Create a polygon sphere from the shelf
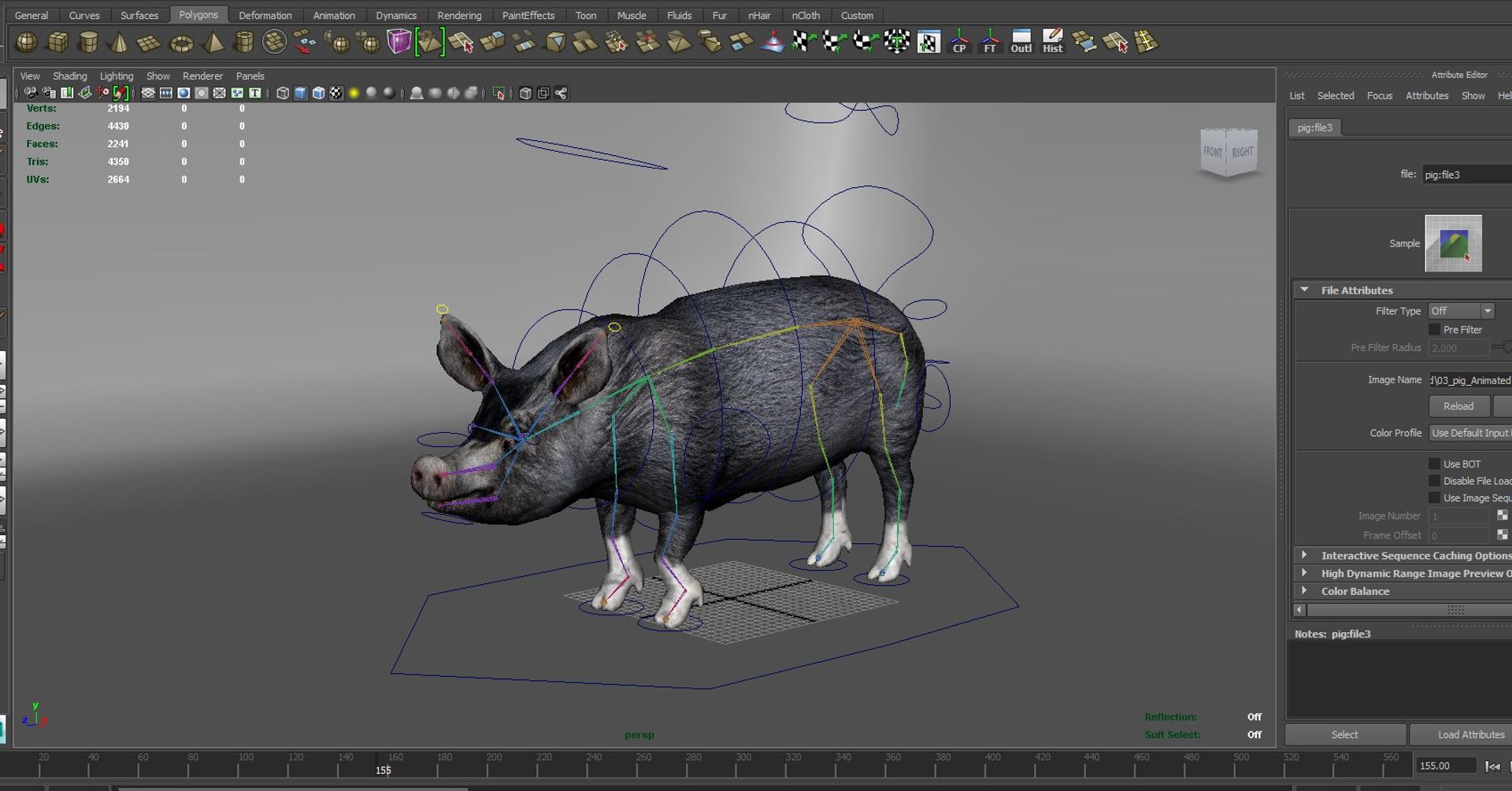The height and width of the screenshot is (791, 1512). [x=27, y=42]
